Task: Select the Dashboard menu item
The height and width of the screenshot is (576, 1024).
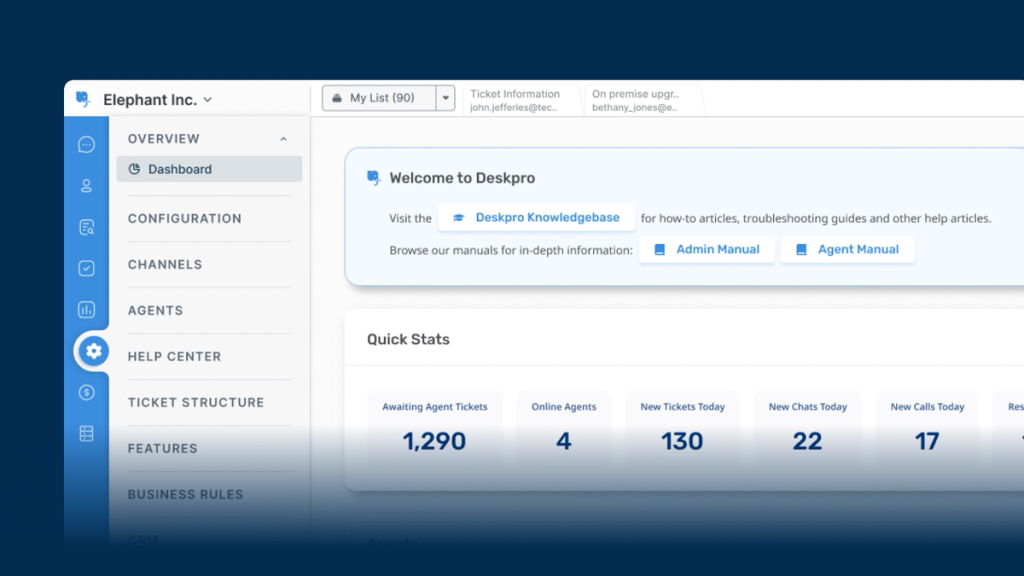Action: click(x=209, y=169)
